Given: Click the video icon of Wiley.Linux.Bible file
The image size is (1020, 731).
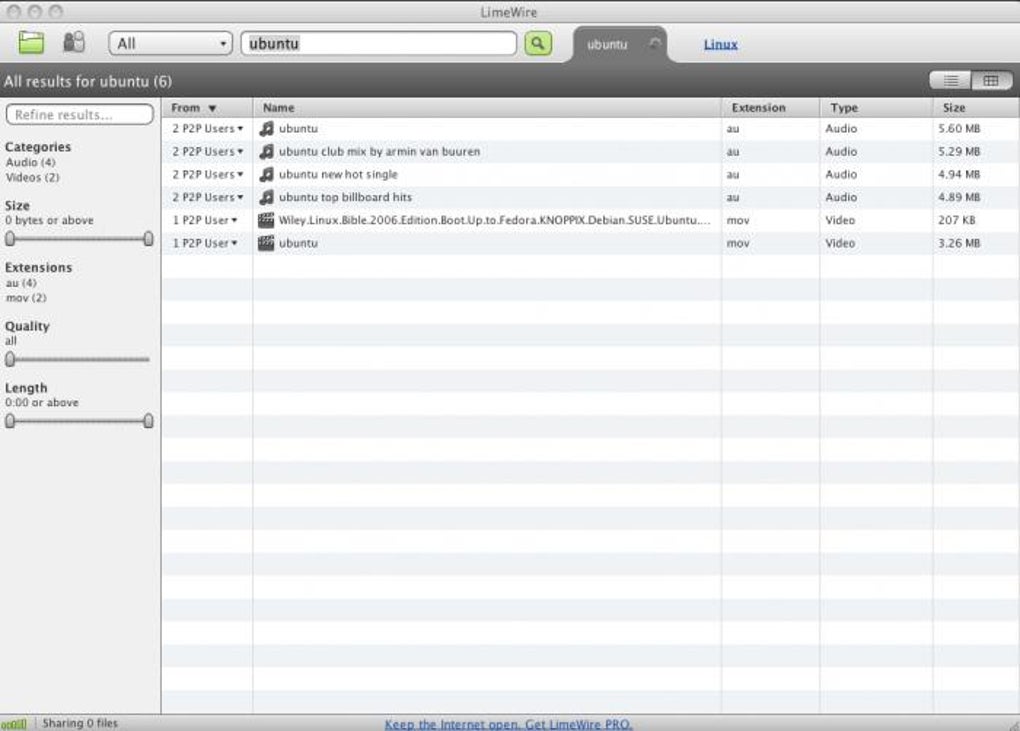Looking at the screenshot, I should click(x=266, y=220).
